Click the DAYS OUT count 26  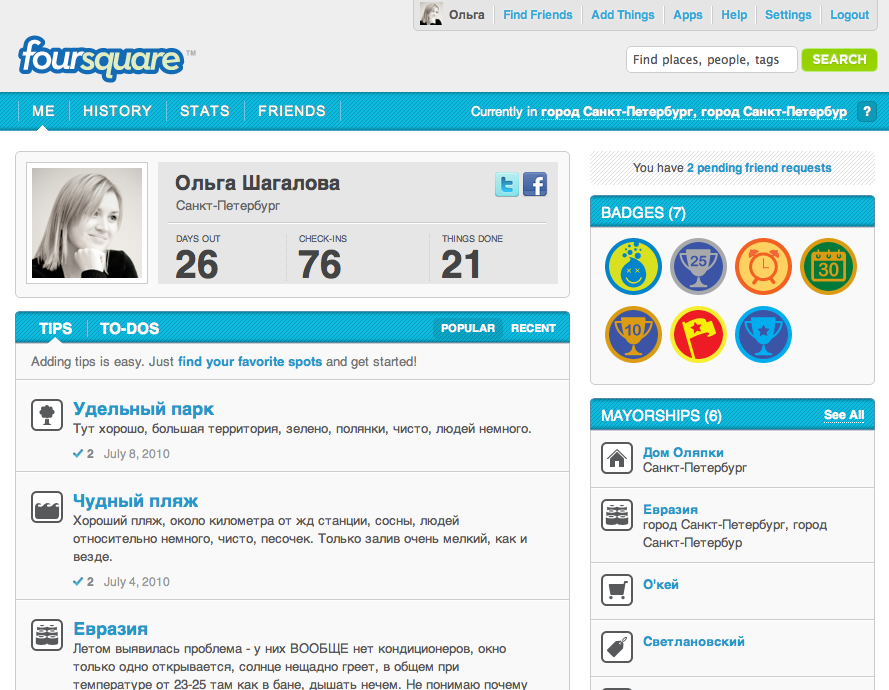197,265
